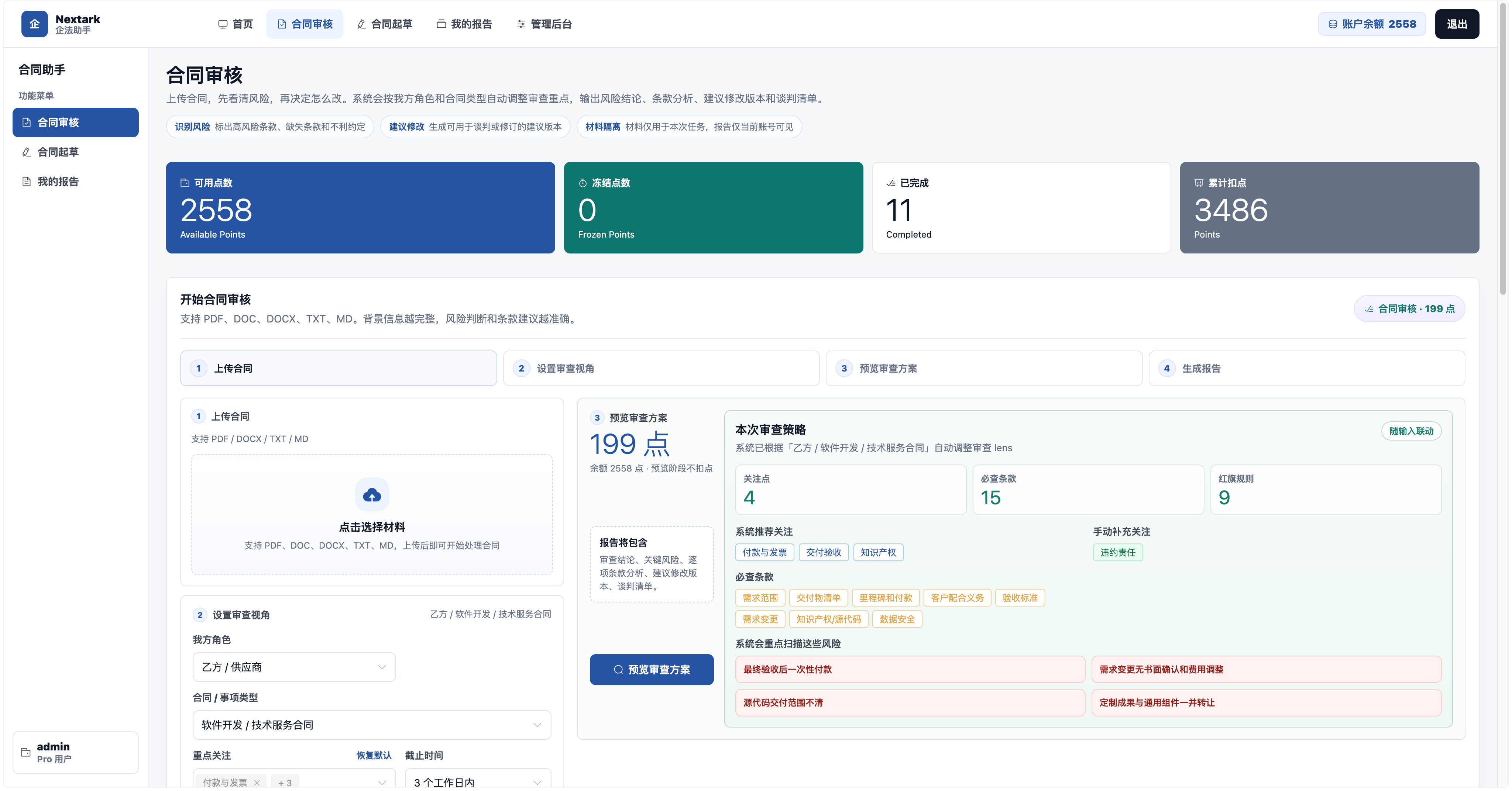Open 合同起草 in the top navigation
Image resolution: width=1512 pixels, height=791 pixels.
click(385, 24)
